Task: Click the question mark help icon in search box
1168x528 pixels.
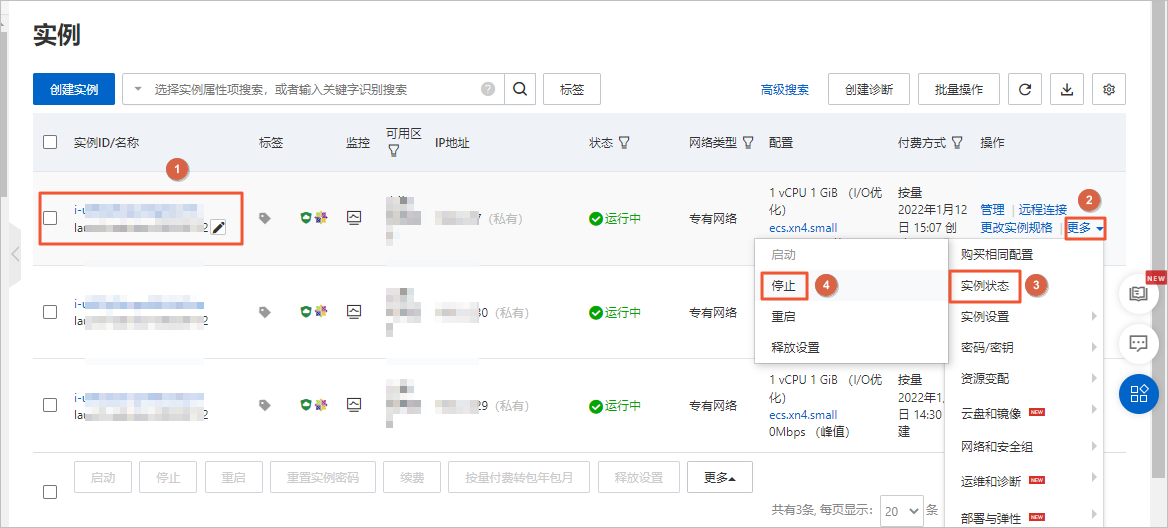Action: pos(488,89)
